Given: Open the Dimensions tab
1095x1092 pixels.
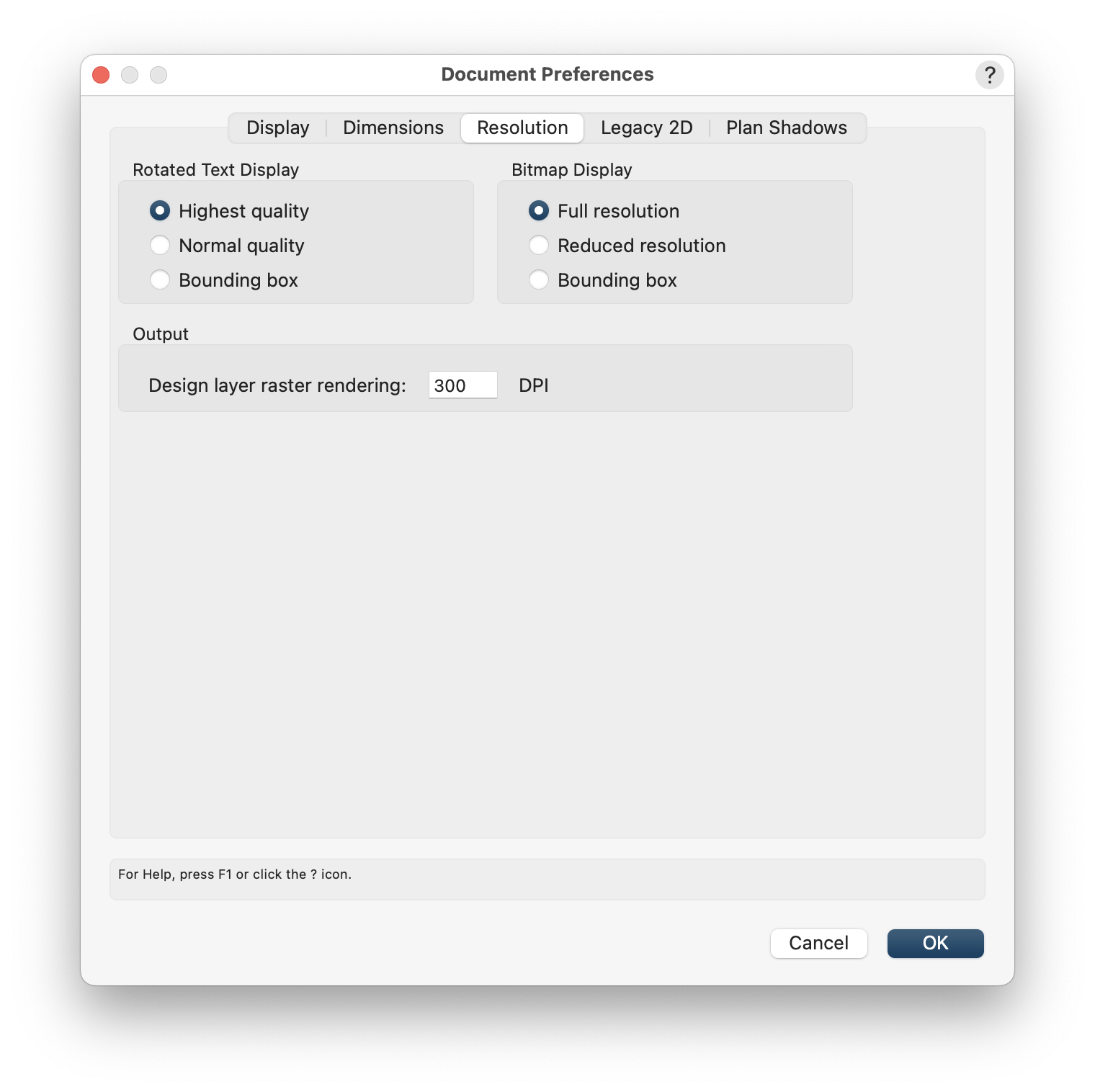Looking at the screenshot, I should click(x=393, y=127).
